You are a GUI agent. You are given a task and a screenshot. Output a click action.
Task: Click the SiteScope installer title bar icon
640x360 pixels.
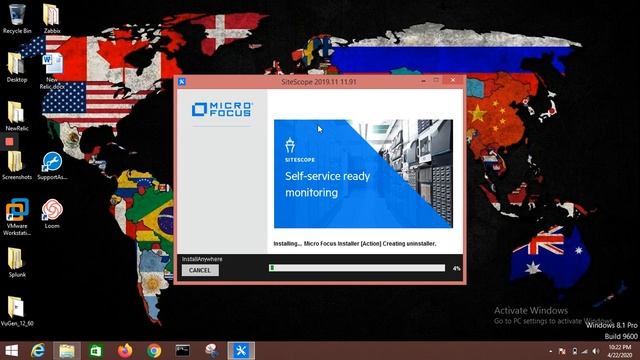tap(182, 82)
